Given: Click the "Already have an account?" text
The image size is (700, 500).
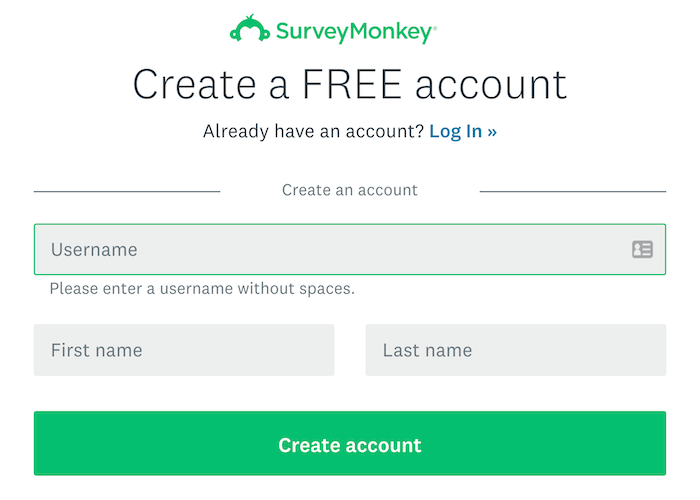Looking at the screenshot, I should pos(313,131).
